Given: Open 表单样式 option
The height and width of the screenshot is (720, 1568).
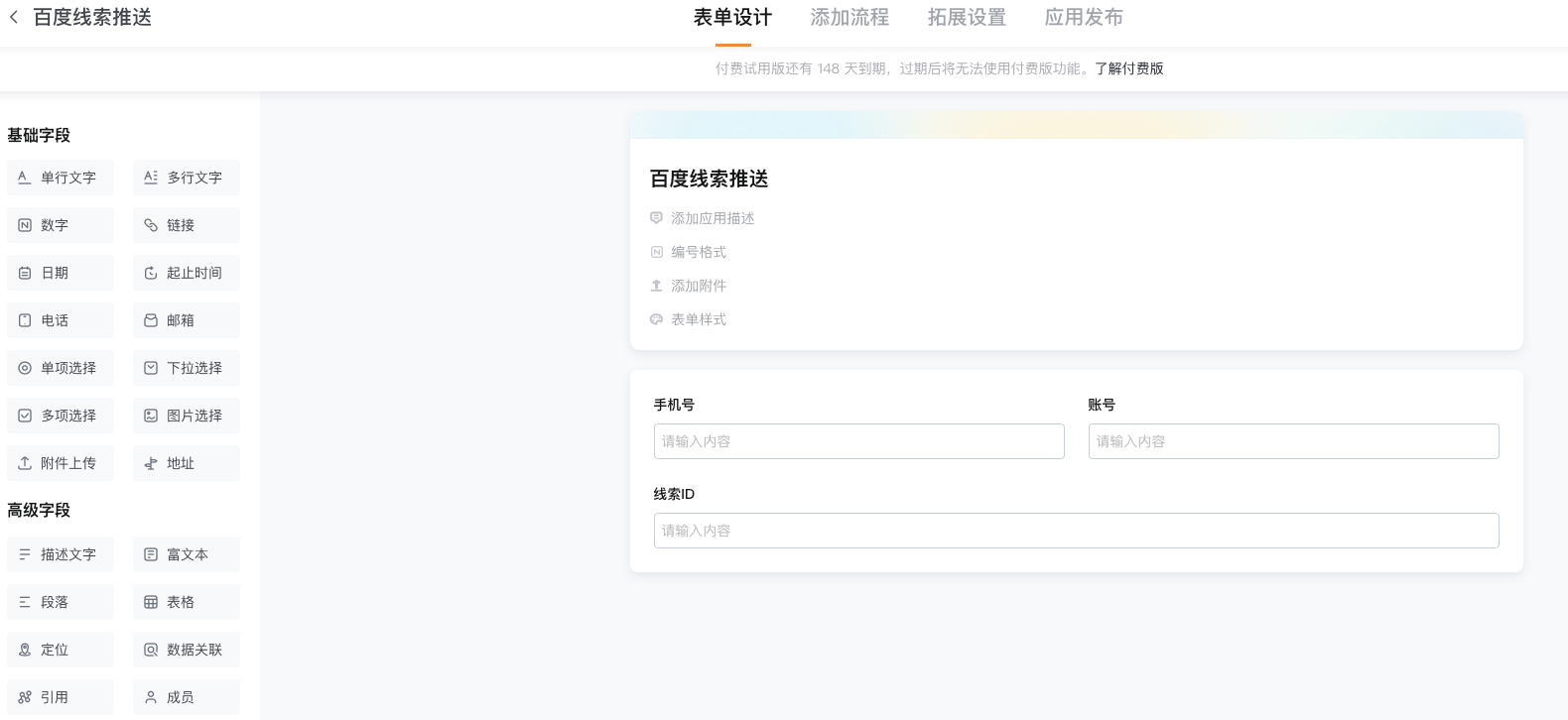Looking at the screenshot, I should 699,319.
